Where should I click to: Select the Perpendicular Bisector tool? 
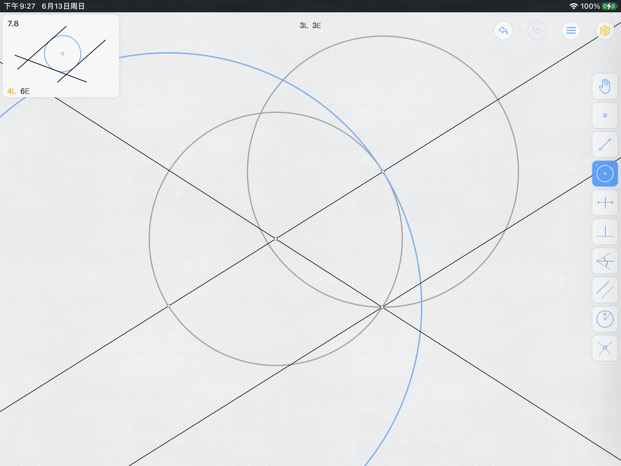tap(605, 203)
